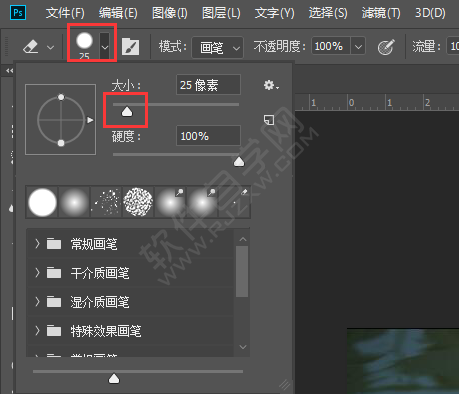
Task: Select the soft round recent brush
Action: [74, 202]
